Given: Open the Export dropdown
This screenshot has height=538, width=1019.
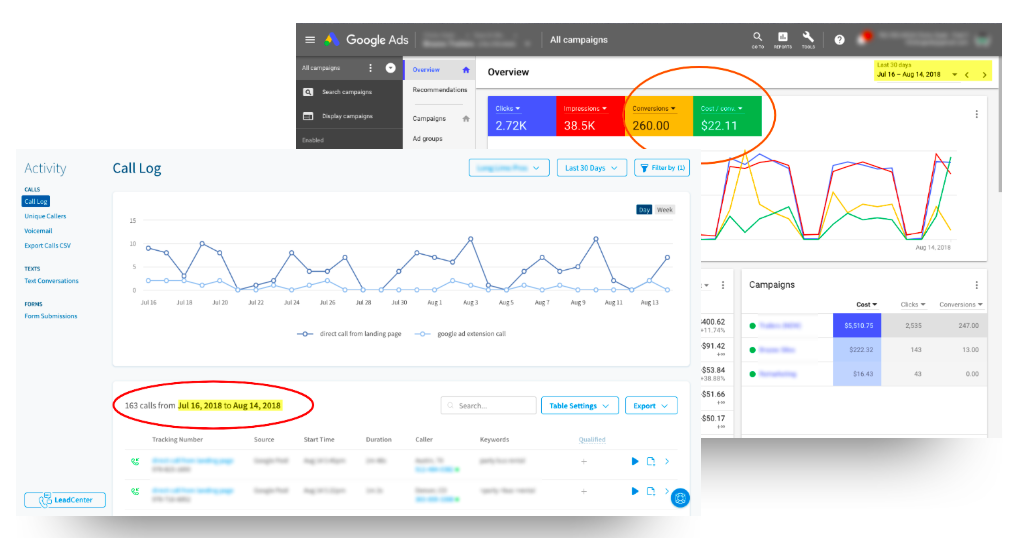Looking at the screenshot, I should 651,406.
